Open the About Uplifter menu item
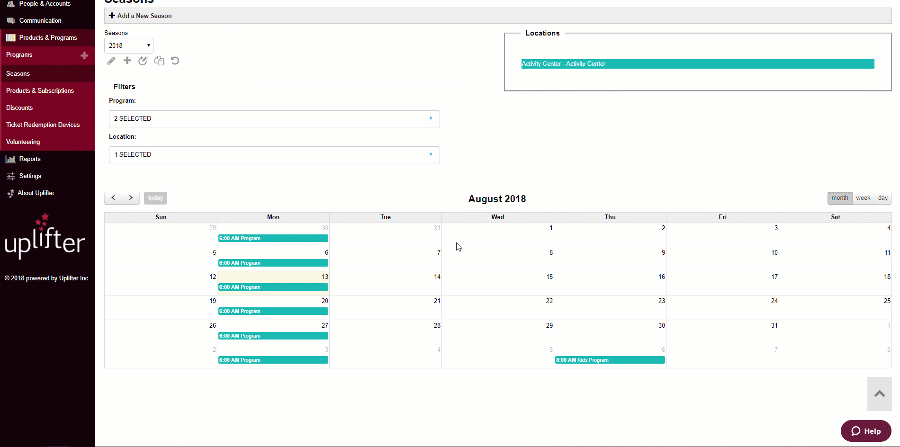This screenshot has width=900, height=447. click(x=36, y=193)
